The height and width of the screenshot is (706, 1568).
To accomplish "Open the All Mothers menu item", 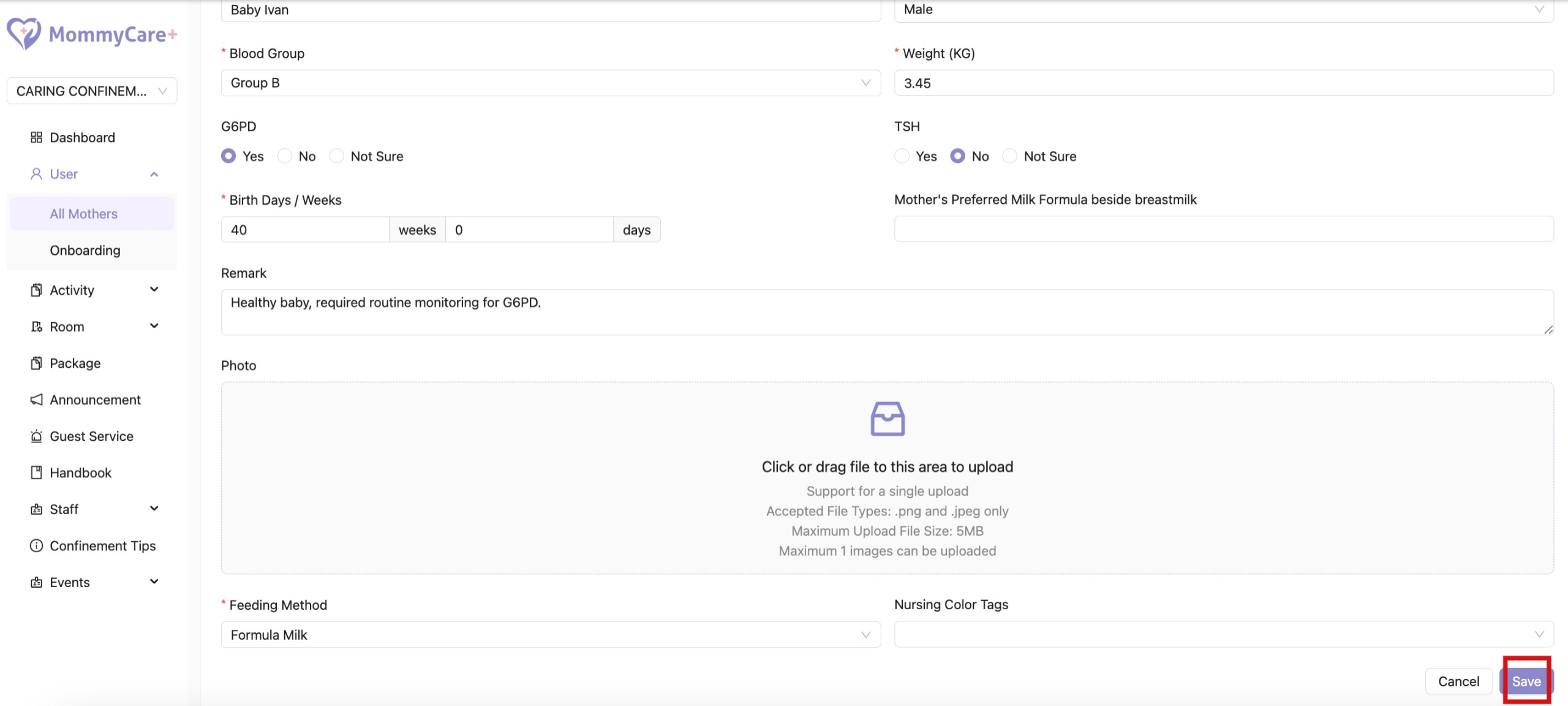I will [x=83, y=214].
